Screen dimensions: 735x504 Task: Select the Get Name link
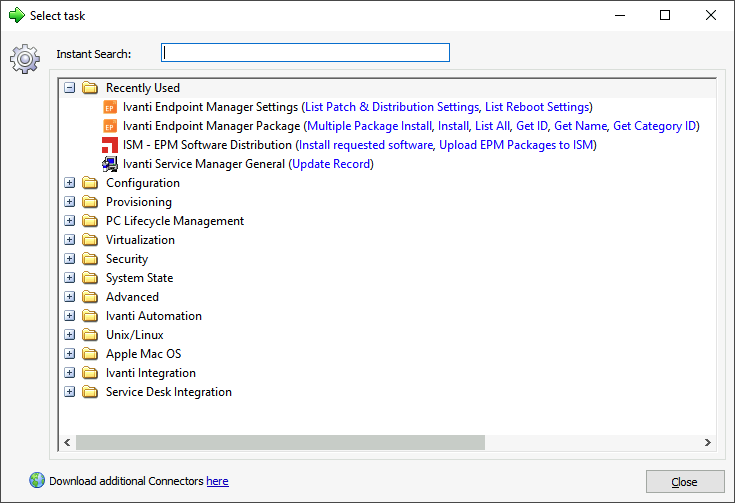580,126
